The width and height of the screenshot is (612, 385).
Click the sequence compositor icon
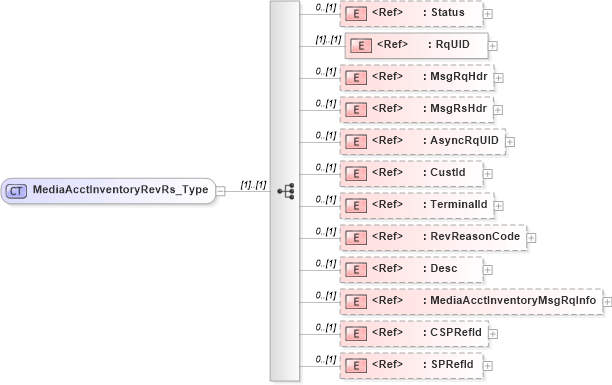point(286,191)
